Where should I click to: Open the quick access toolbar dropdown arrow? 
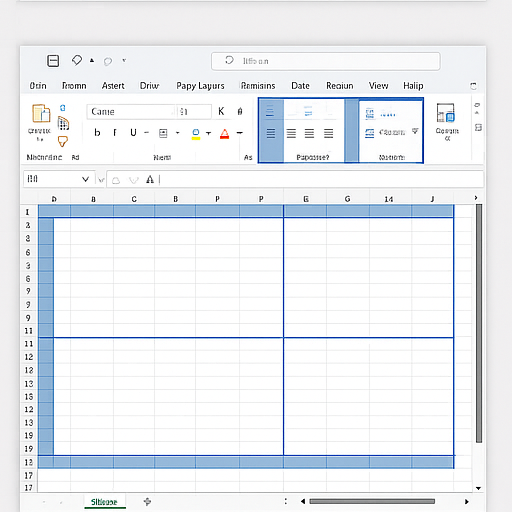pyautogui.click(x=124, y=61)
